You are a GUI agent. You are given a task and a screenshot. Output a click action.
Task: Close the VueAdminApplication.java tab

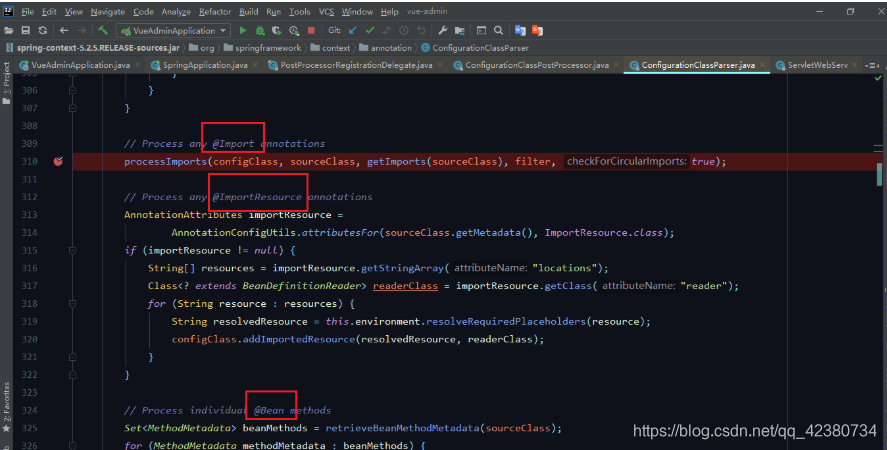tap(137, 65)
